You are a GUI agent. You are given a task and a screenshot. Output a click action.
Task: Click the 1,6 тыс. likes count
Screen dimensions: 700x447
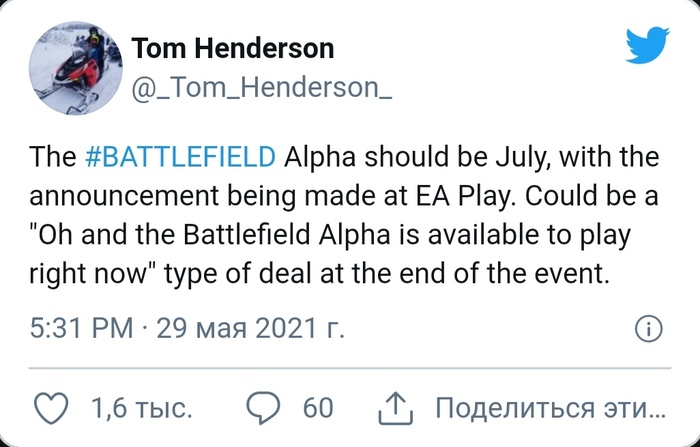tap(141, 408)
